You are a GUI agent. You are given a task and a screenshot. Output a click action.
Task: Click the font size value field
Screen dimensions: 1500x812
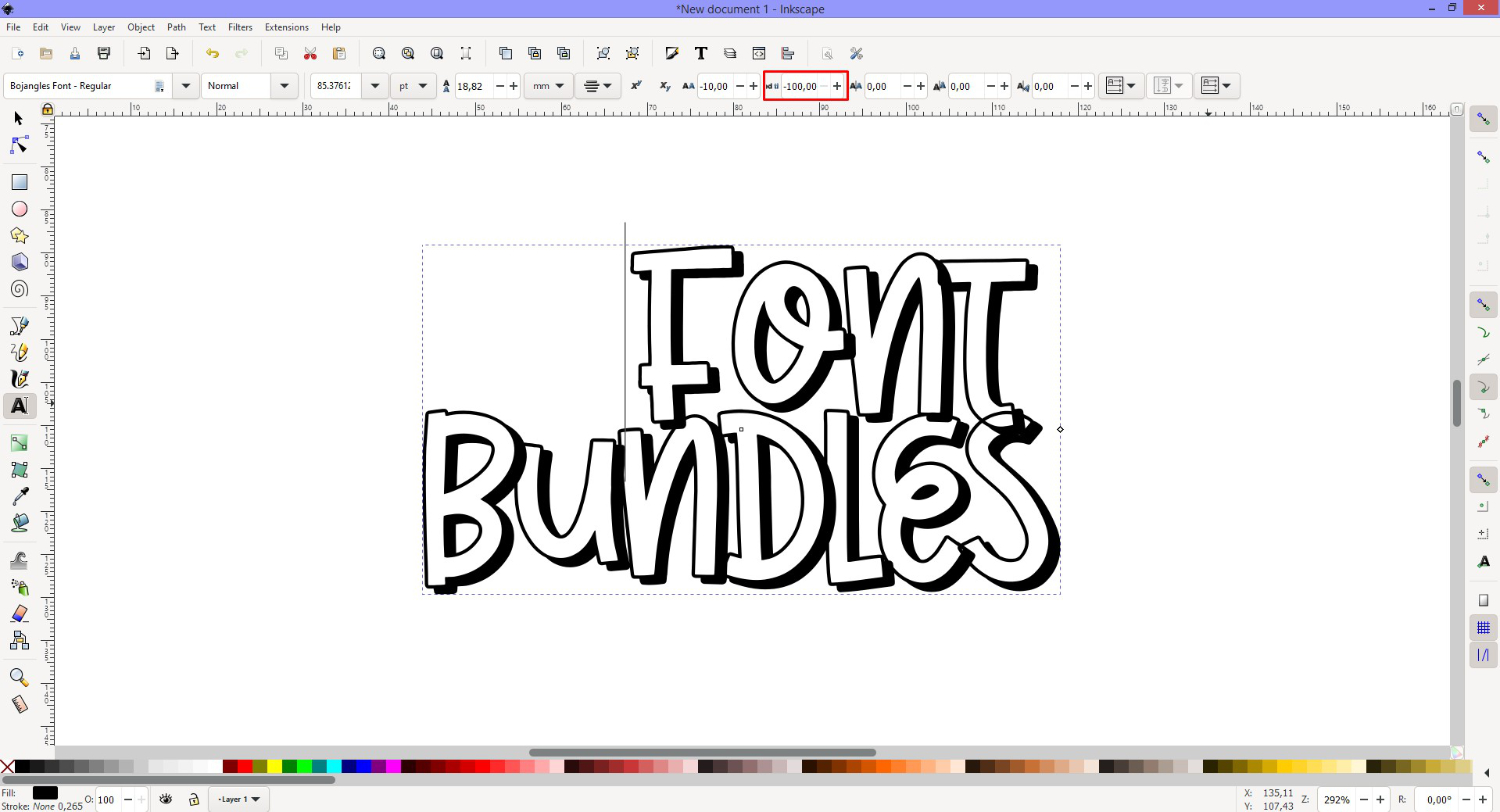click(336, 86)
